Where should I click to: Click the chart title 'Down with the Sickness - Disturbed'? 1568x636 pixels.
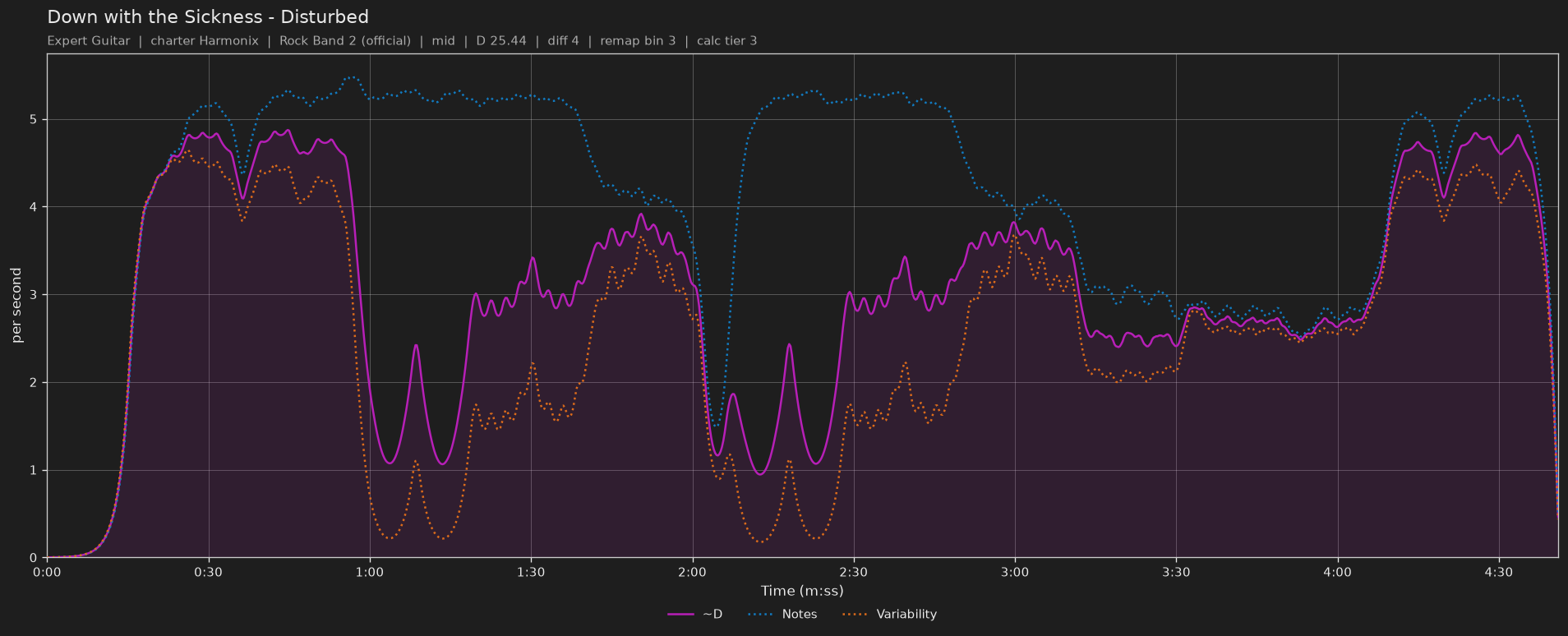(x=208, y=17)
